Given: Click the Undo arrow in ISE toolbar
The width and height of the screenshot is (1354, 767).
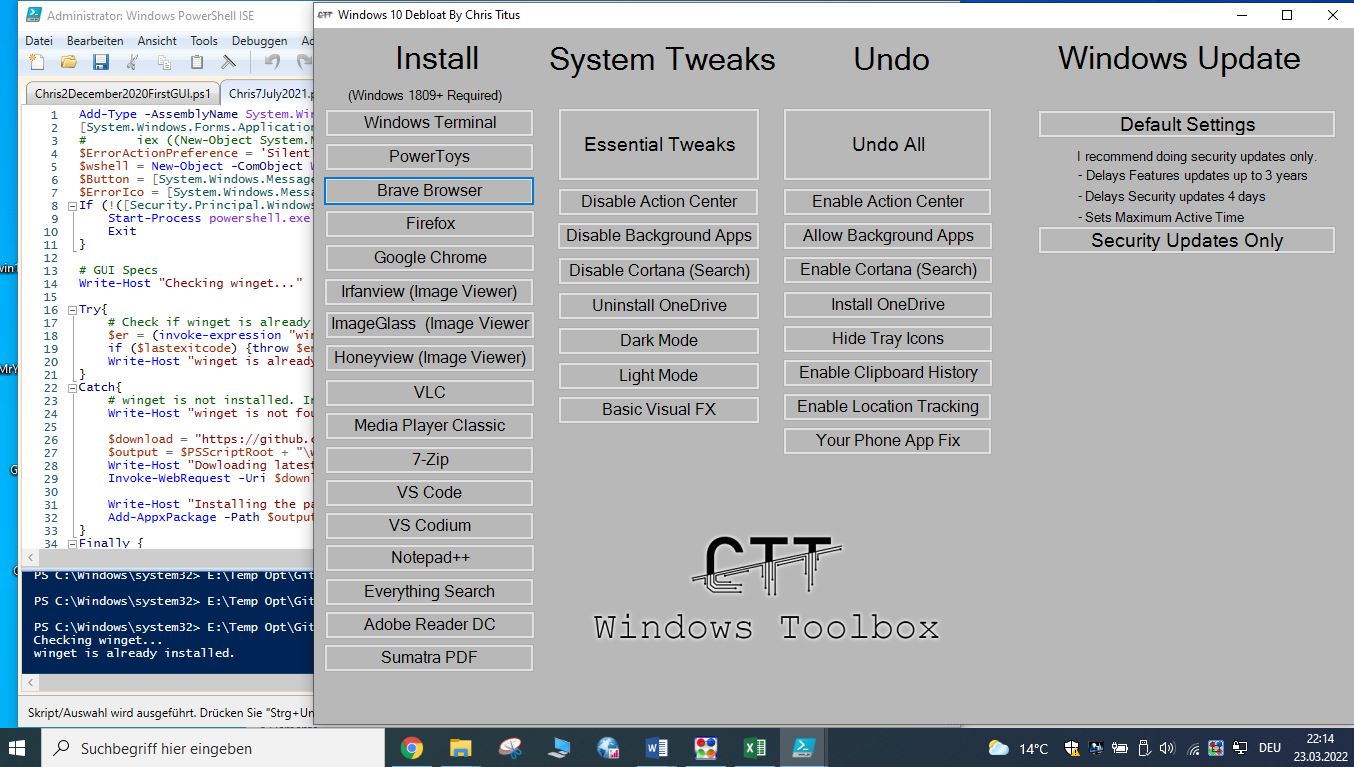Looking at the screenshot, I should point(272,62).
